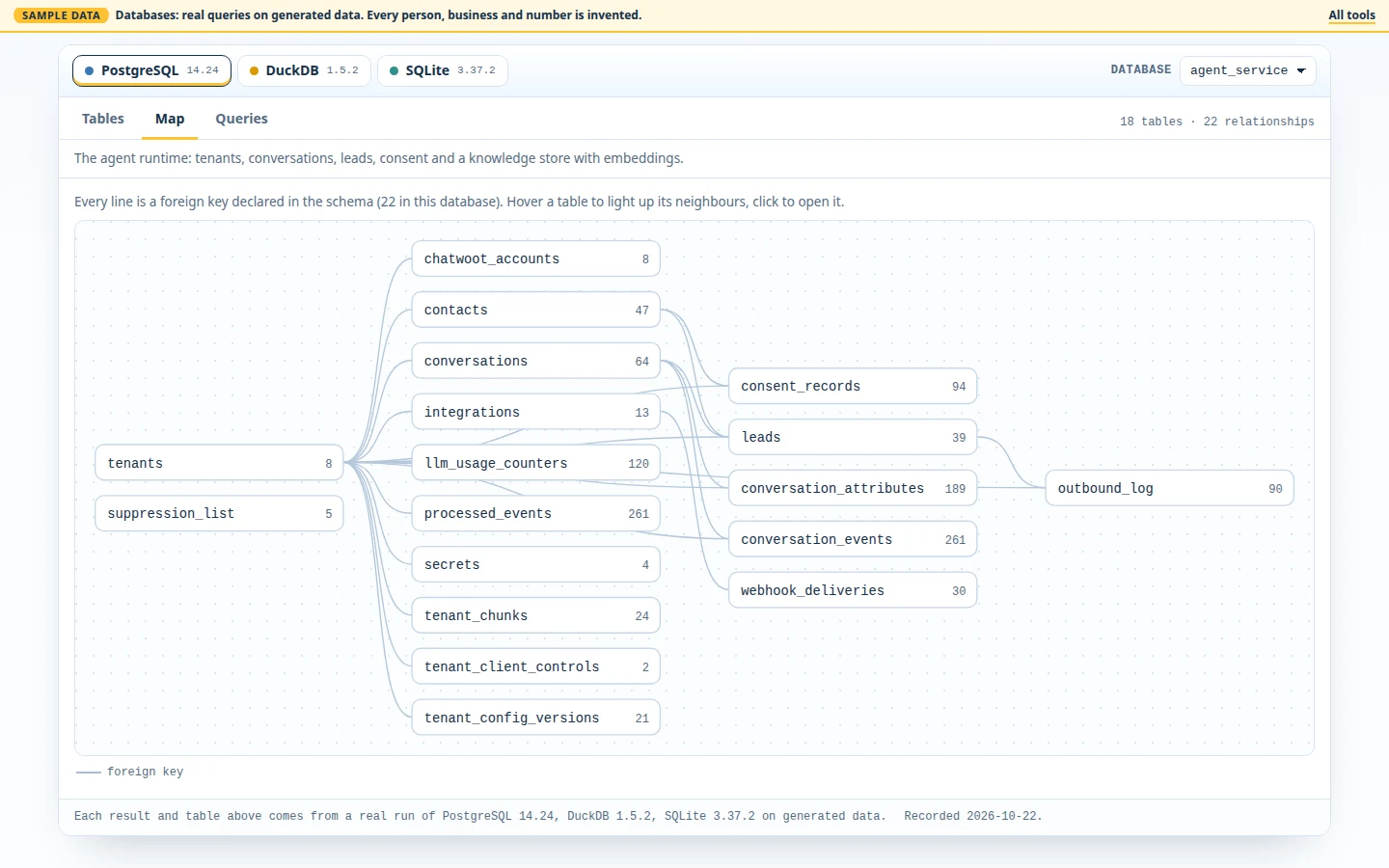Click the DATABASE label
The height and width of the screenshot is (868, 1389).
(1141, 69)
